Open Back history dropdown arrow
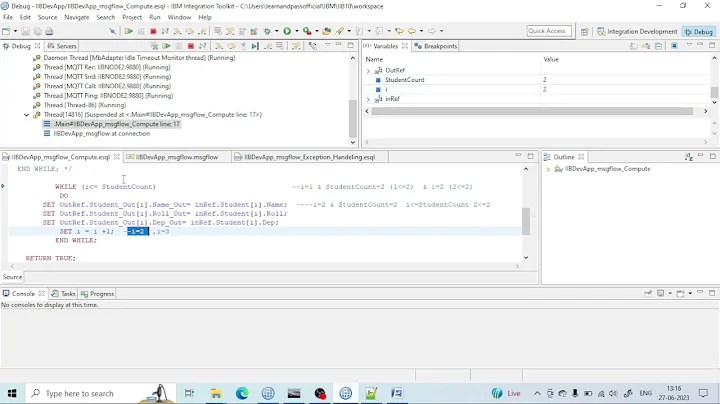Image resolution: width=720 pixels, height=404 pixels. (x=421, y=31)
